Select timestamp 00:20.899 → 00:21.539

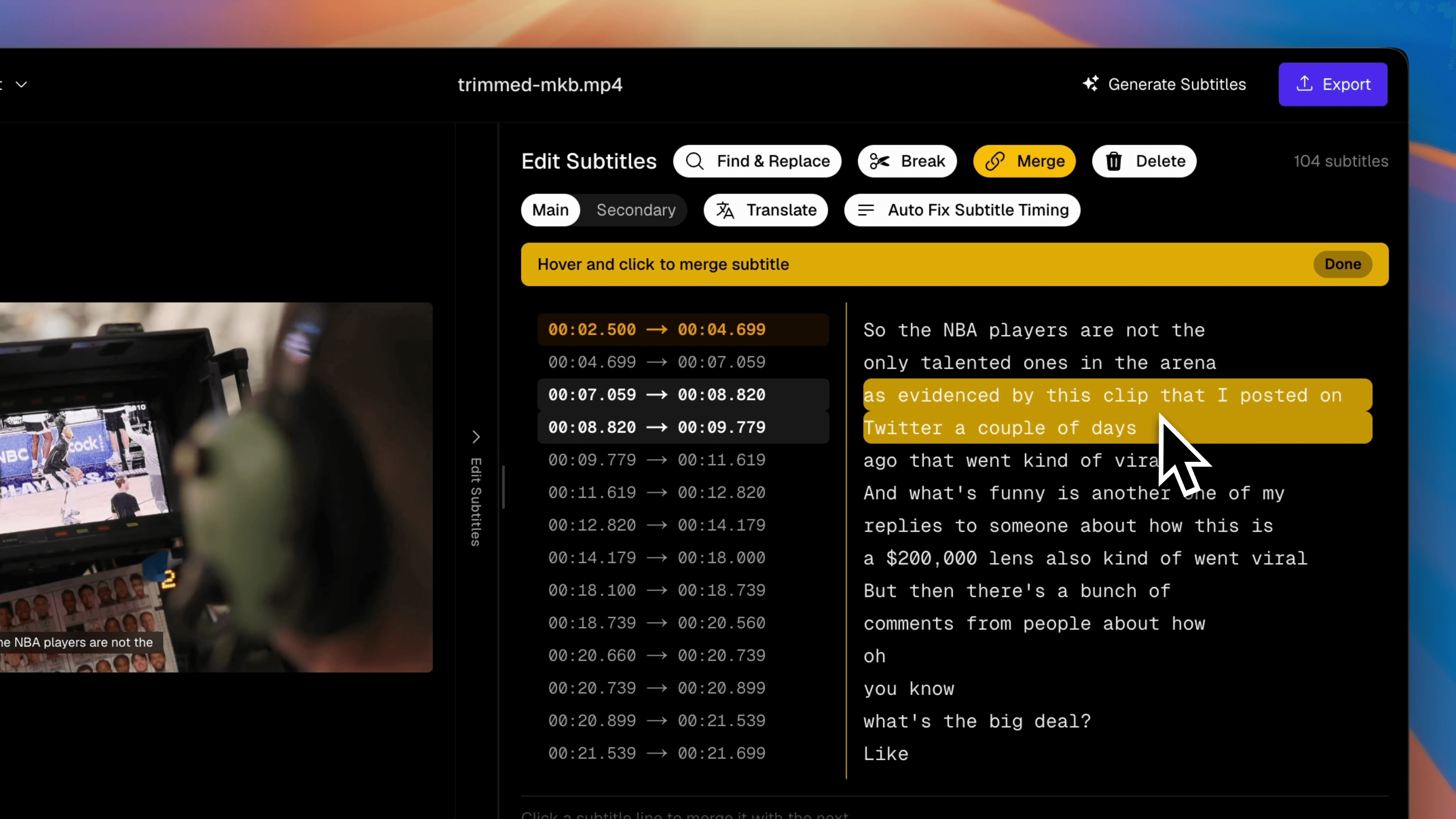pos(683,721)
